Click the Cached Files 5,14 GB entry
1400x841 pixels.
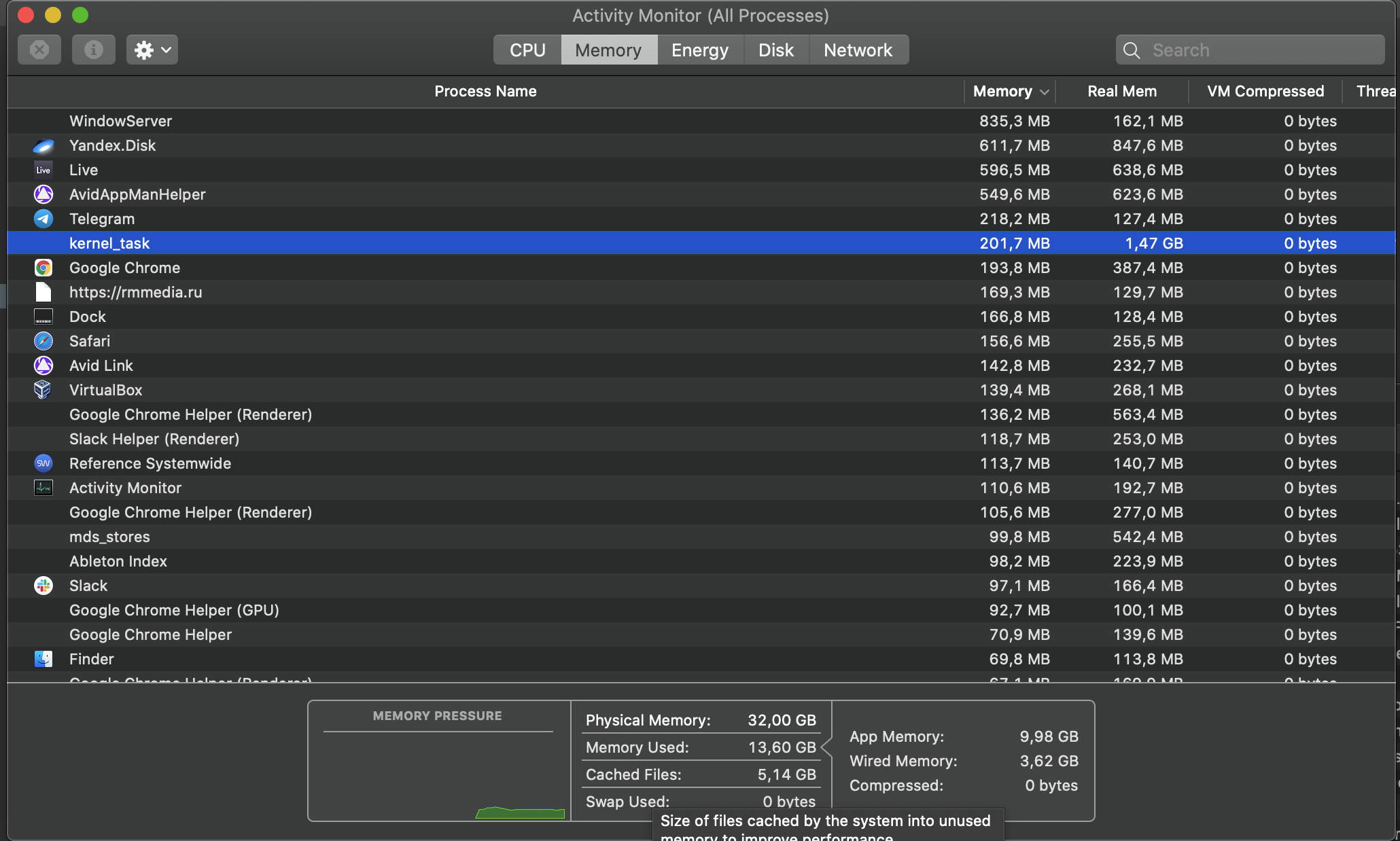[x=701, y=774]
